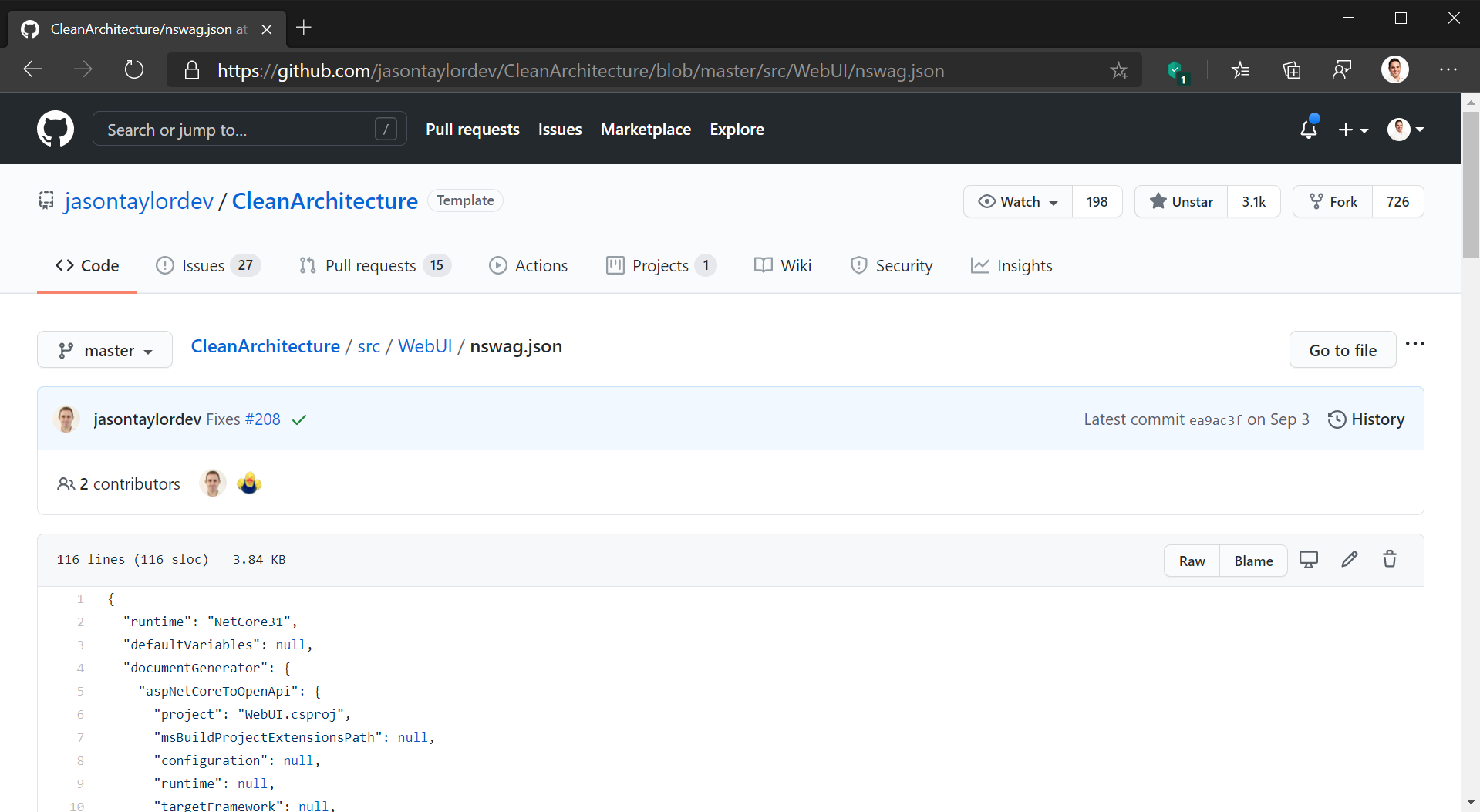This screenshot has height=812, width=1480.
Task: Open the Blame view
Action: 1253,561
